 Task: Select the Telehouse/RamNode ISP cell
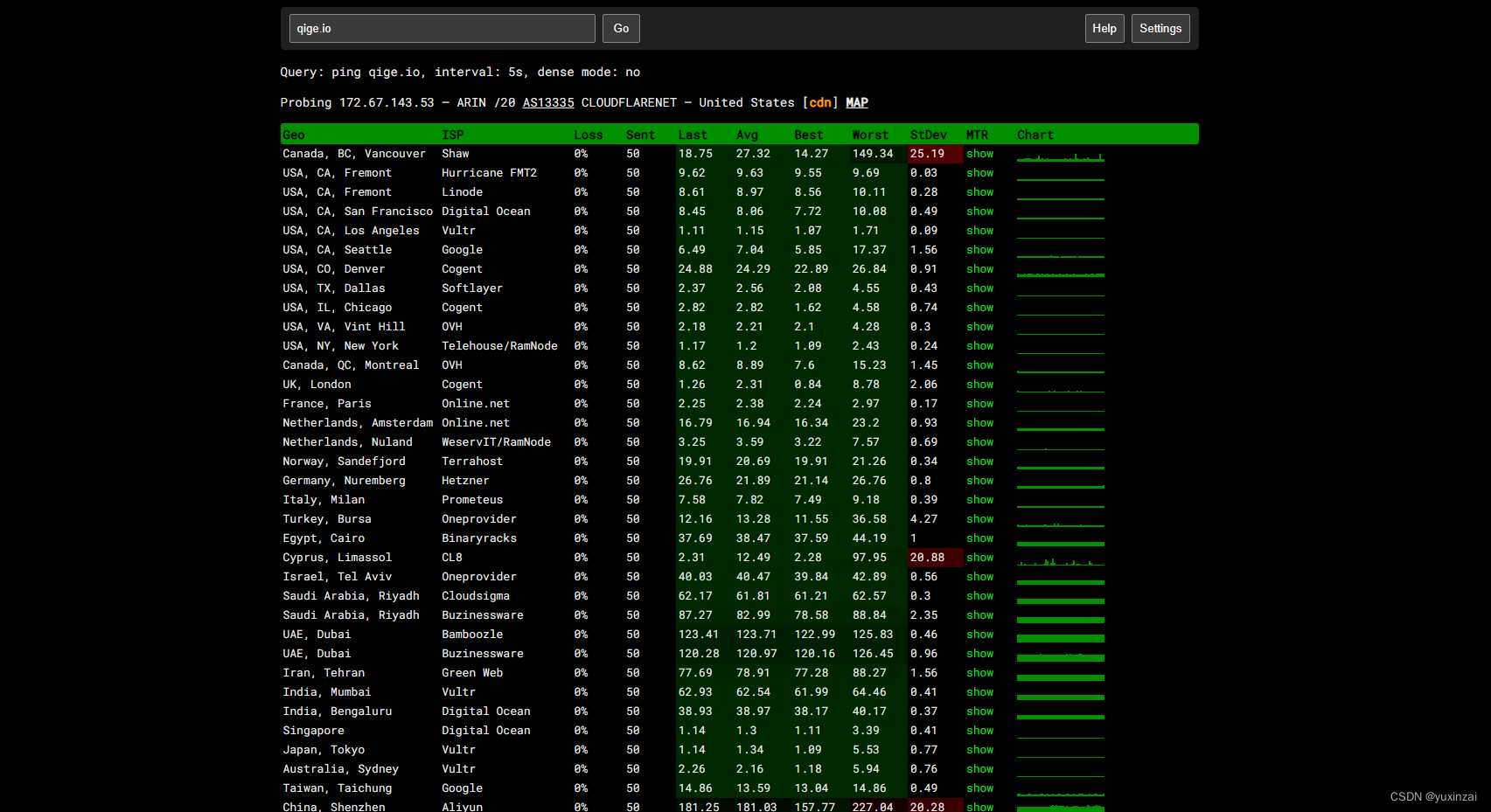pyautogui.click(x=499, y=346)
